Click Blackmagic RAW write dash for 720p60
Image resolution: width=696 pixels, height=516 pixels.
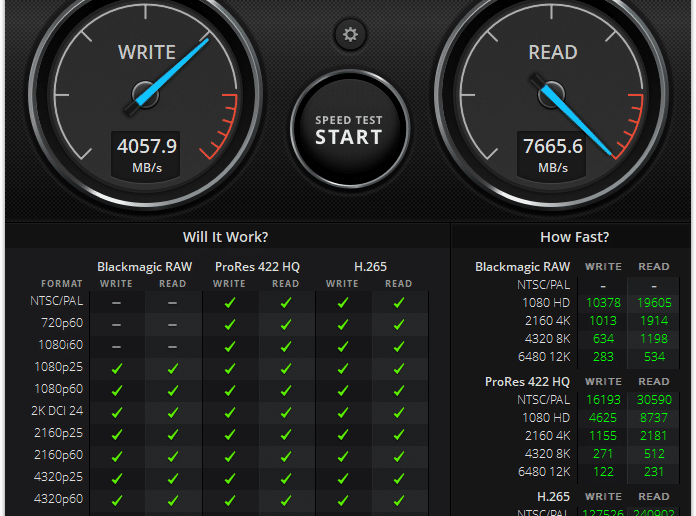pos(116,325)
